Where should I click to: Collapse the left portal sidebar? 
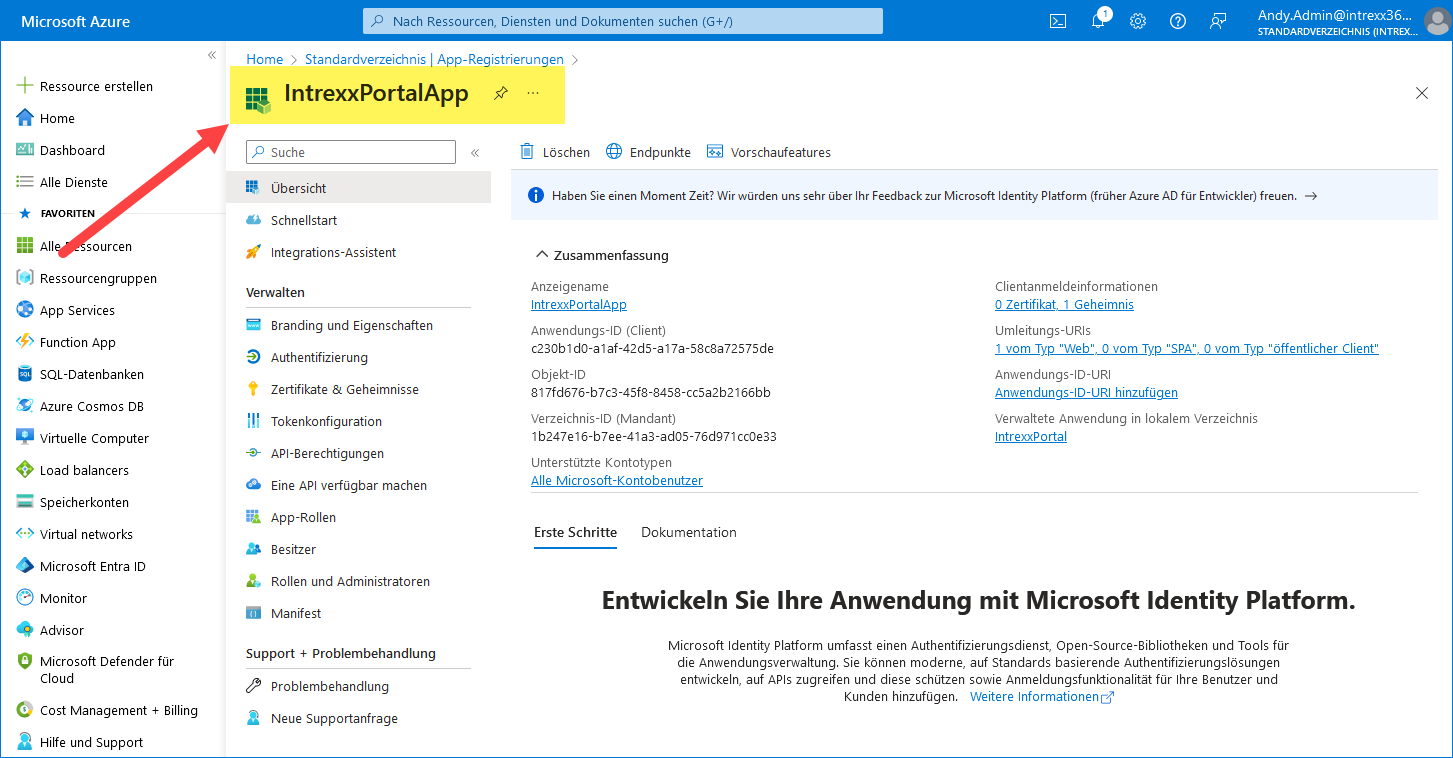click(212, 55)
